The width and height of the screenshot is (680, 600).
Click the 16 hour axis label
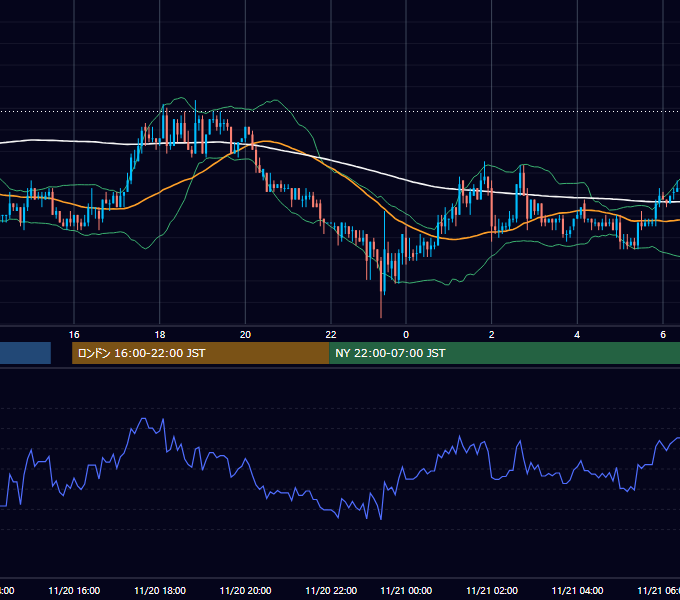74,335
